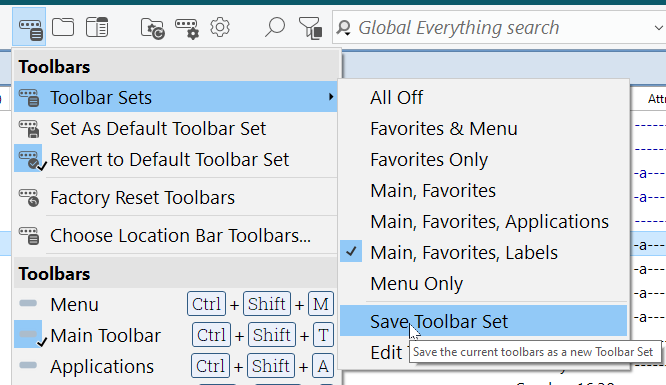Click the layout panes icon in toolbar

point(97,27)
